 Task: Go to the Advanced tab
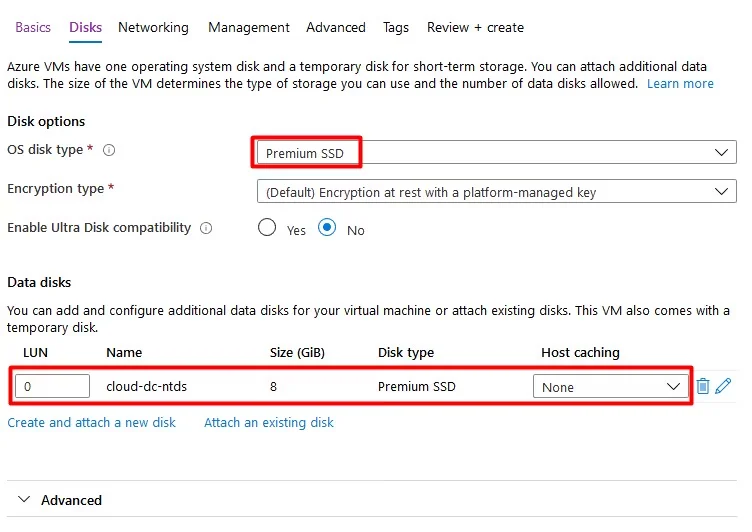coord(336,27)
